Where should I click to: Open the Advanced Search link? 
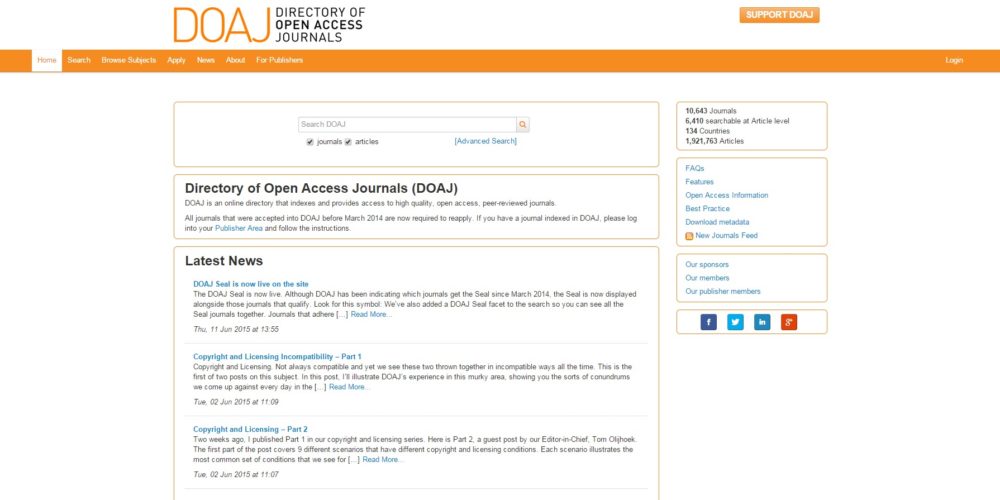coord(485,142)
